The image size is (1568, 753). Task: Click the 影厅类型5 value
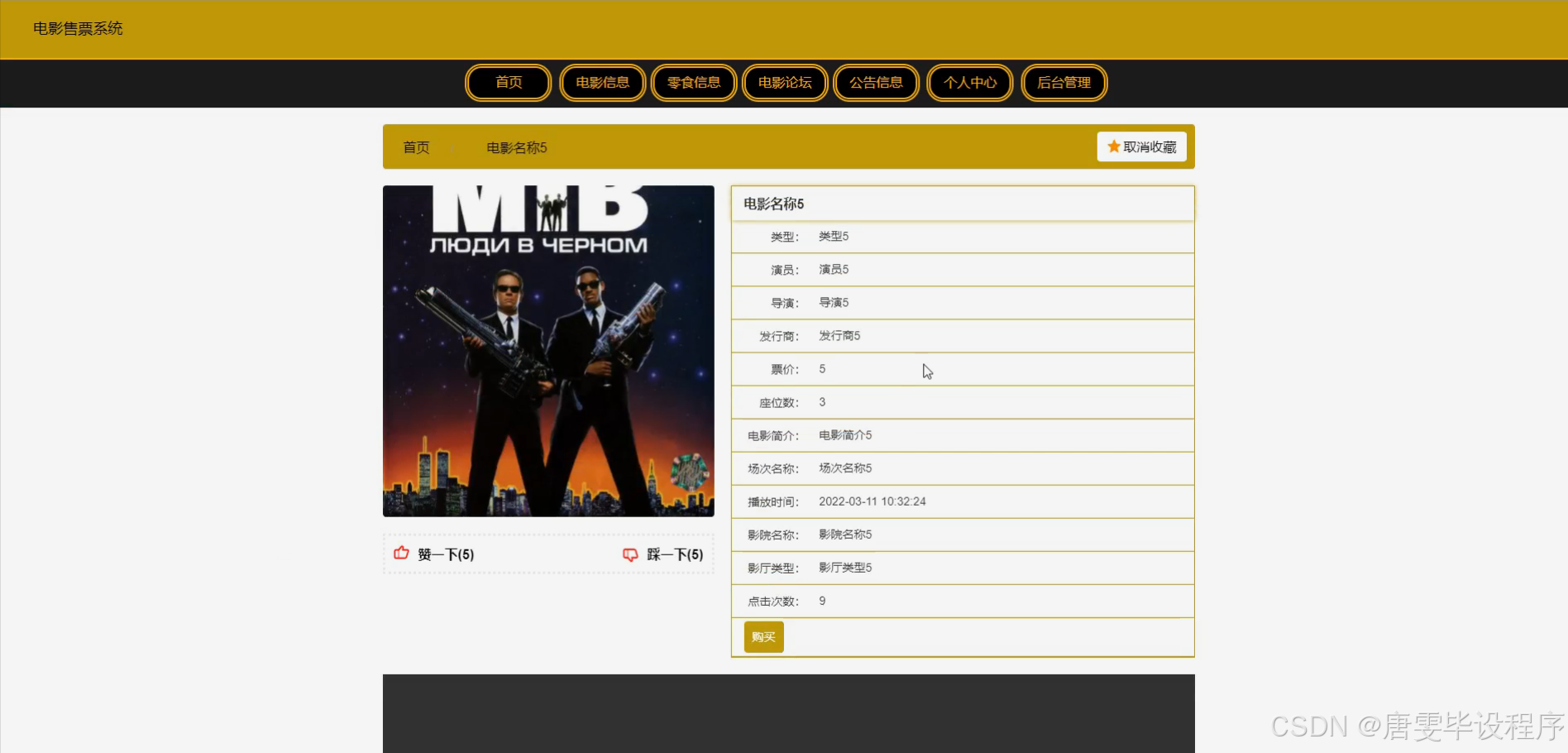point(845,567)
